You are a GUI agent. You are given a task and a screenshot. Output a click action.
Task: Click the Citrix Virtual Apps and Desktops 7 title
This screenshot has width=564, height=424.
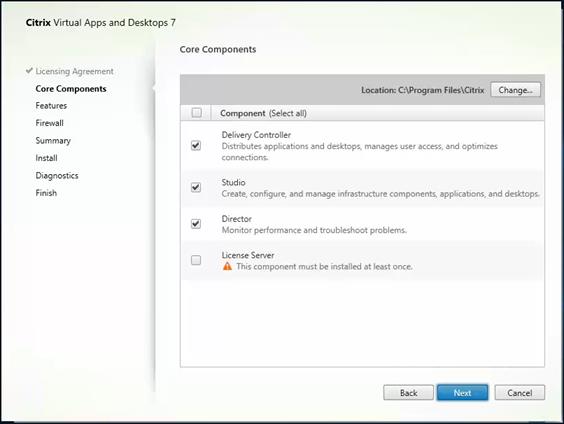coord(101,23)
